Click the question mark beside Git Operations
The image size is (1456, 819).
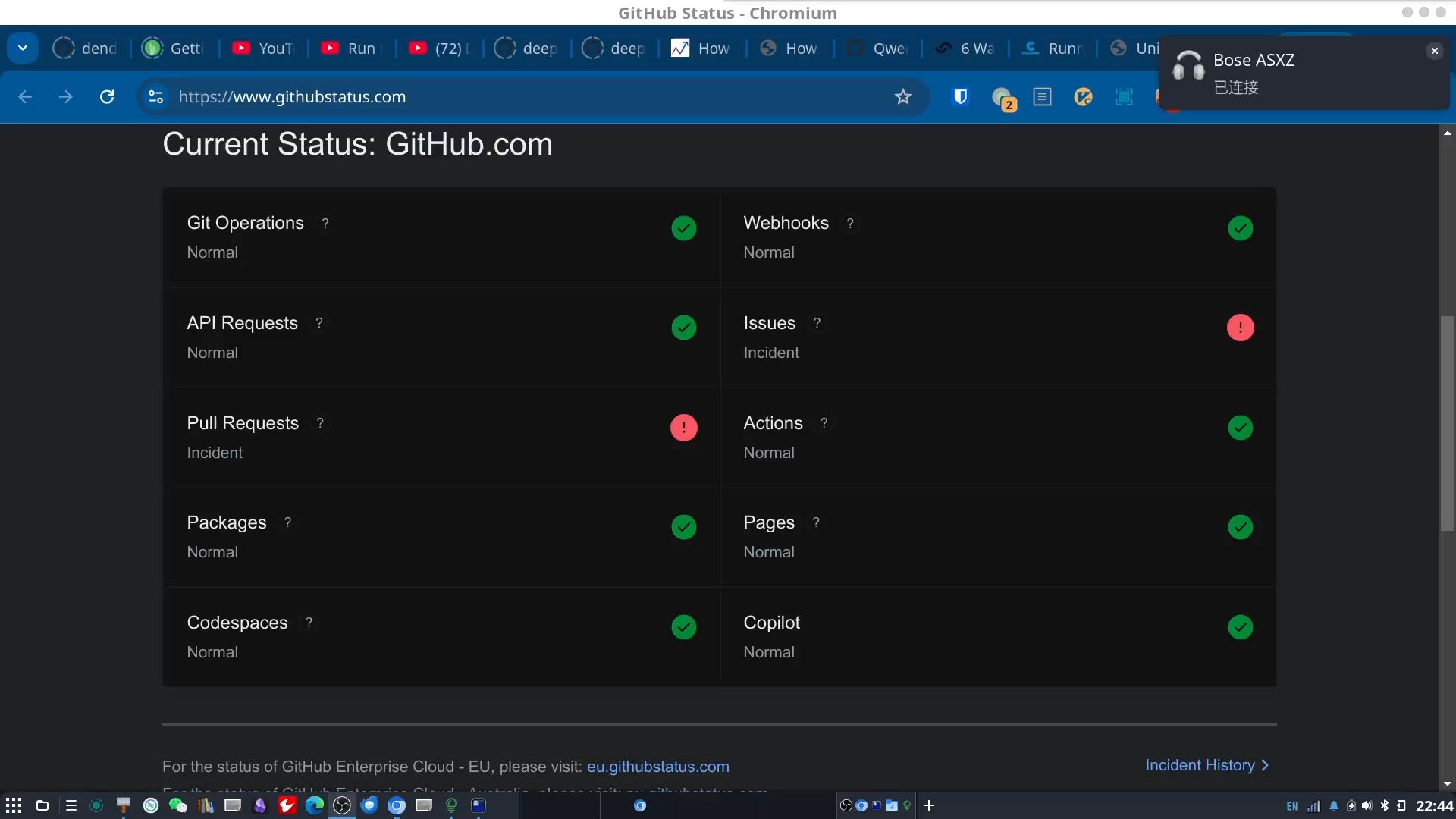325,224
